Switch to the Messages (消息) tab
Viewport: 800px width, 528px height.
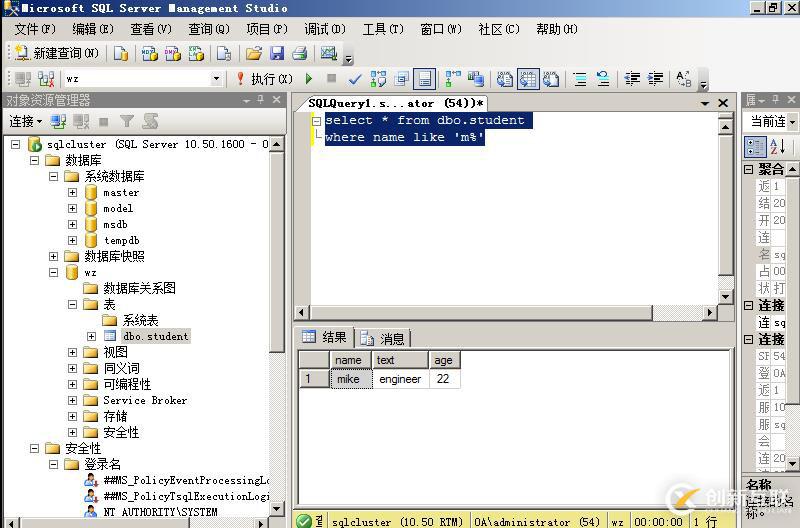(x=382, y=338)
